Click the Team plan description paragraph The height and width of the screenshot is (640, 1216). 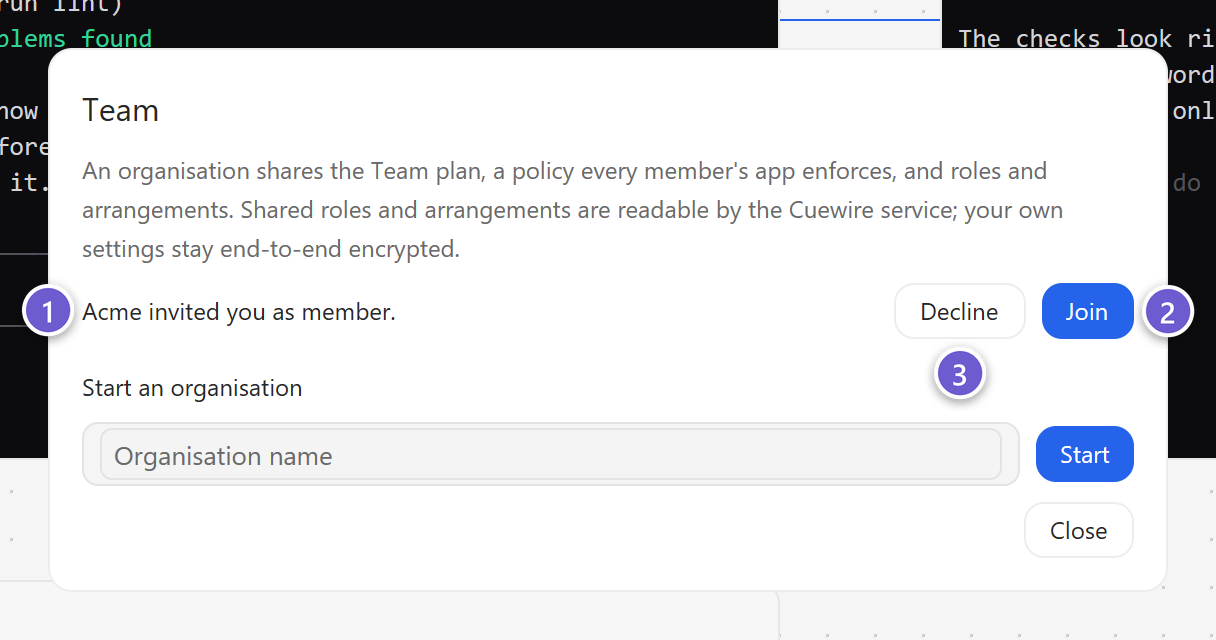[x=573, y=210]
